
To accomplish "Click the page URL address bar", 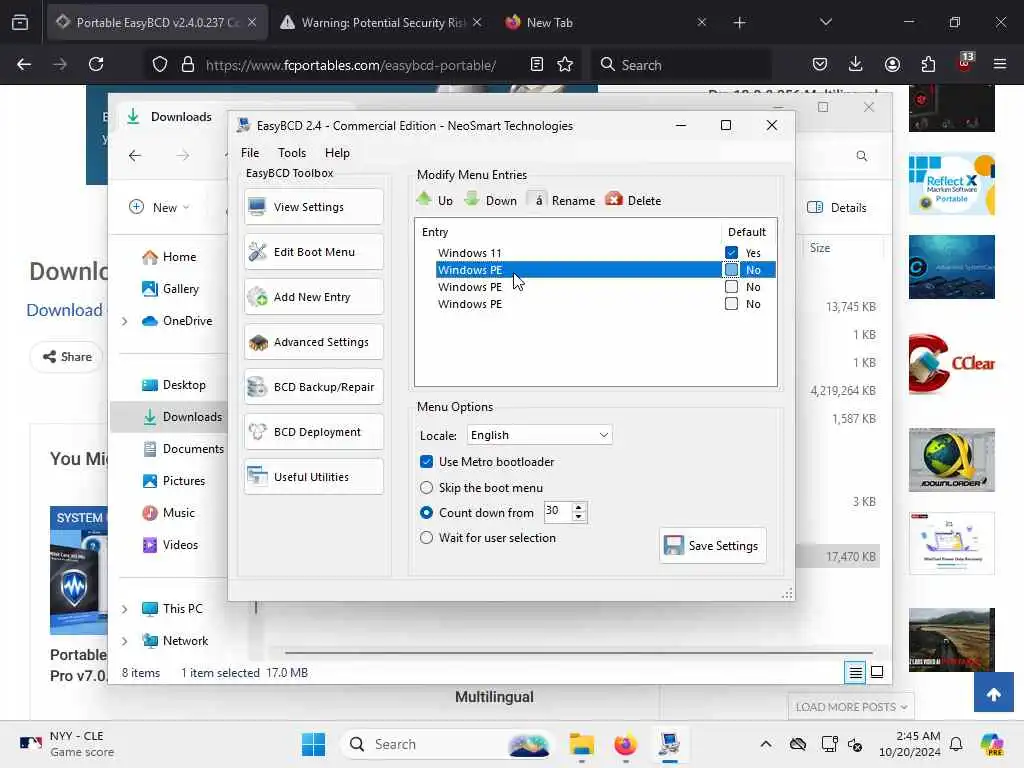I will [350, 65].
